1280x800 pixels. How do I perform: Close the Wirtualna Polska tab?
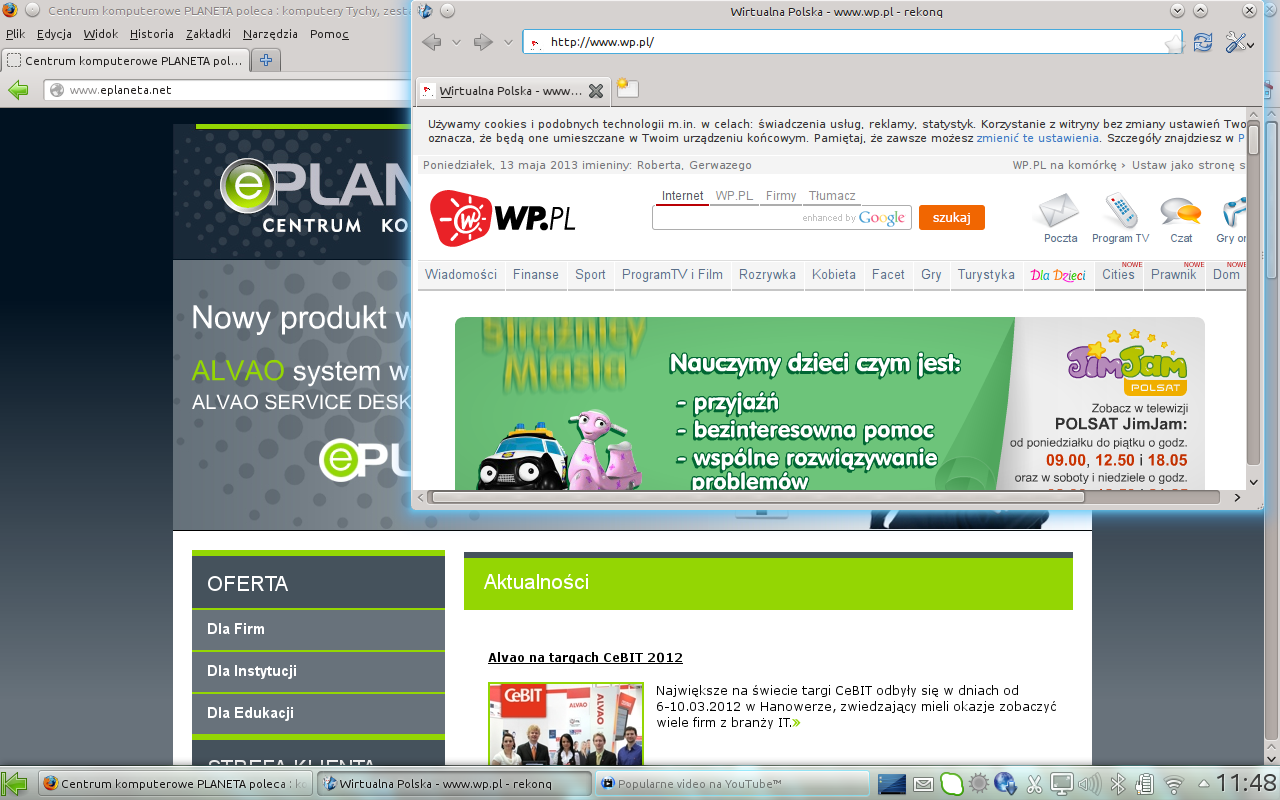595,91
